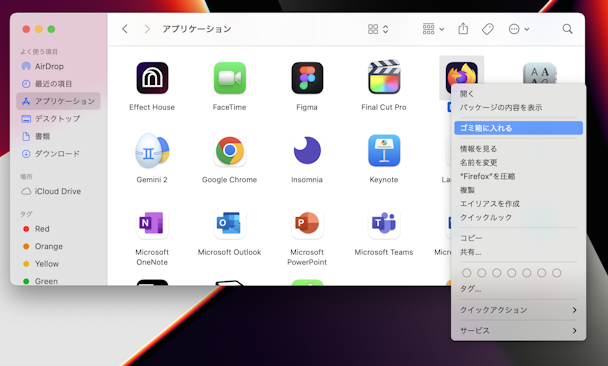Click the Final Cut Pro label
This screenshot has height=366, width=608.
384,107
